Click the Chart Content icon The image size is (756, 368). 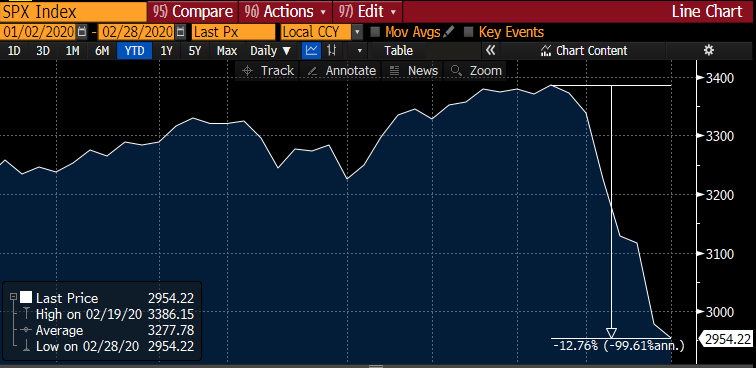click(546, 51)
